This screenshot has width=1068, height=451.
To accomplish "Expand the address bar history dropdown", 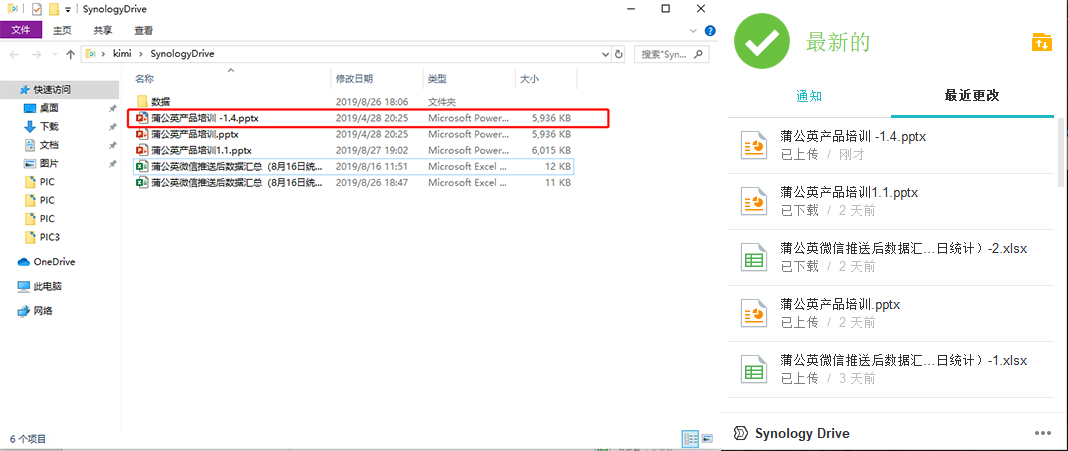I will [x=606, y=54].
